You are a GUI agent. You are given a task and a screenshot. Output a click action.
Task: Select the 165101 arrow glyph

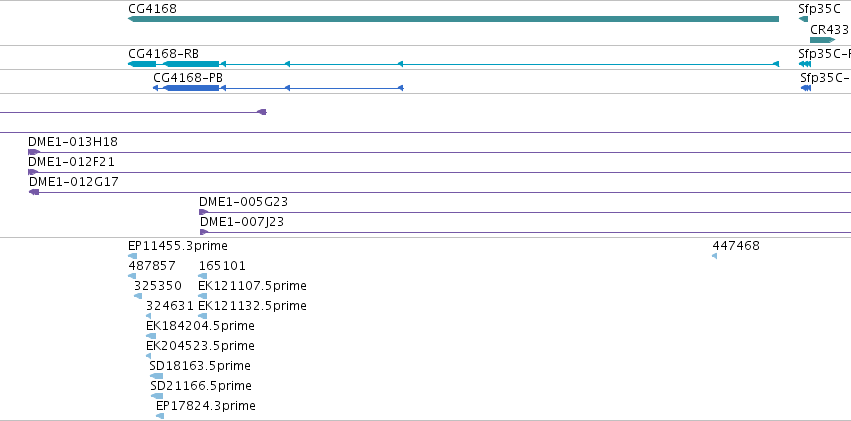(202, 276)
